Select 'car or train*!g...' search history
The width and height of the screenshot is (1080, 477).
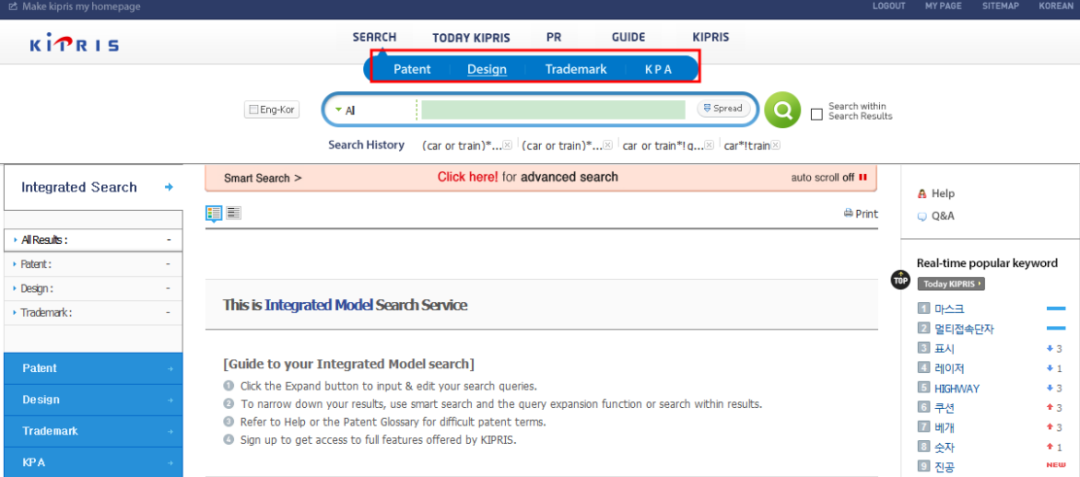663,146
